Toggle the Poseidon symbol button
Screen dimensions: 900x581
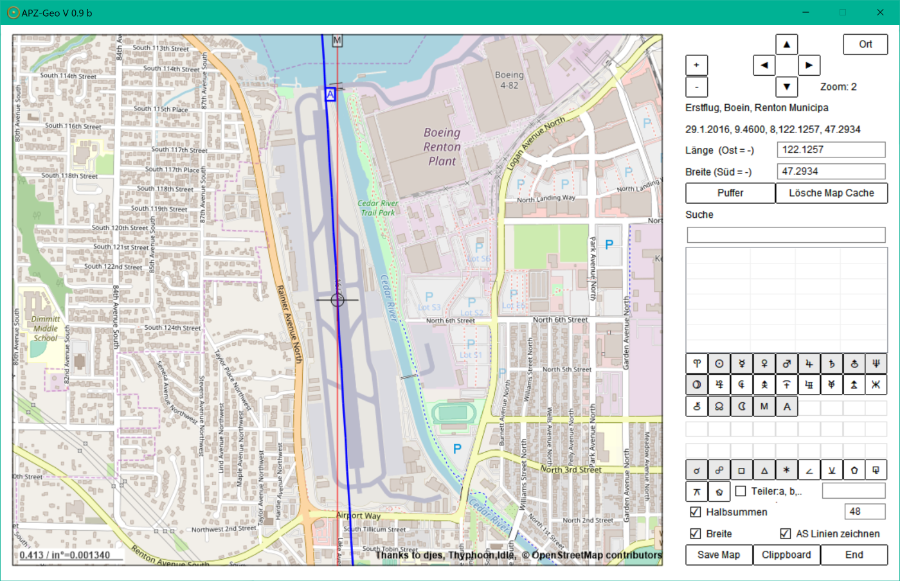coord(876,385)
